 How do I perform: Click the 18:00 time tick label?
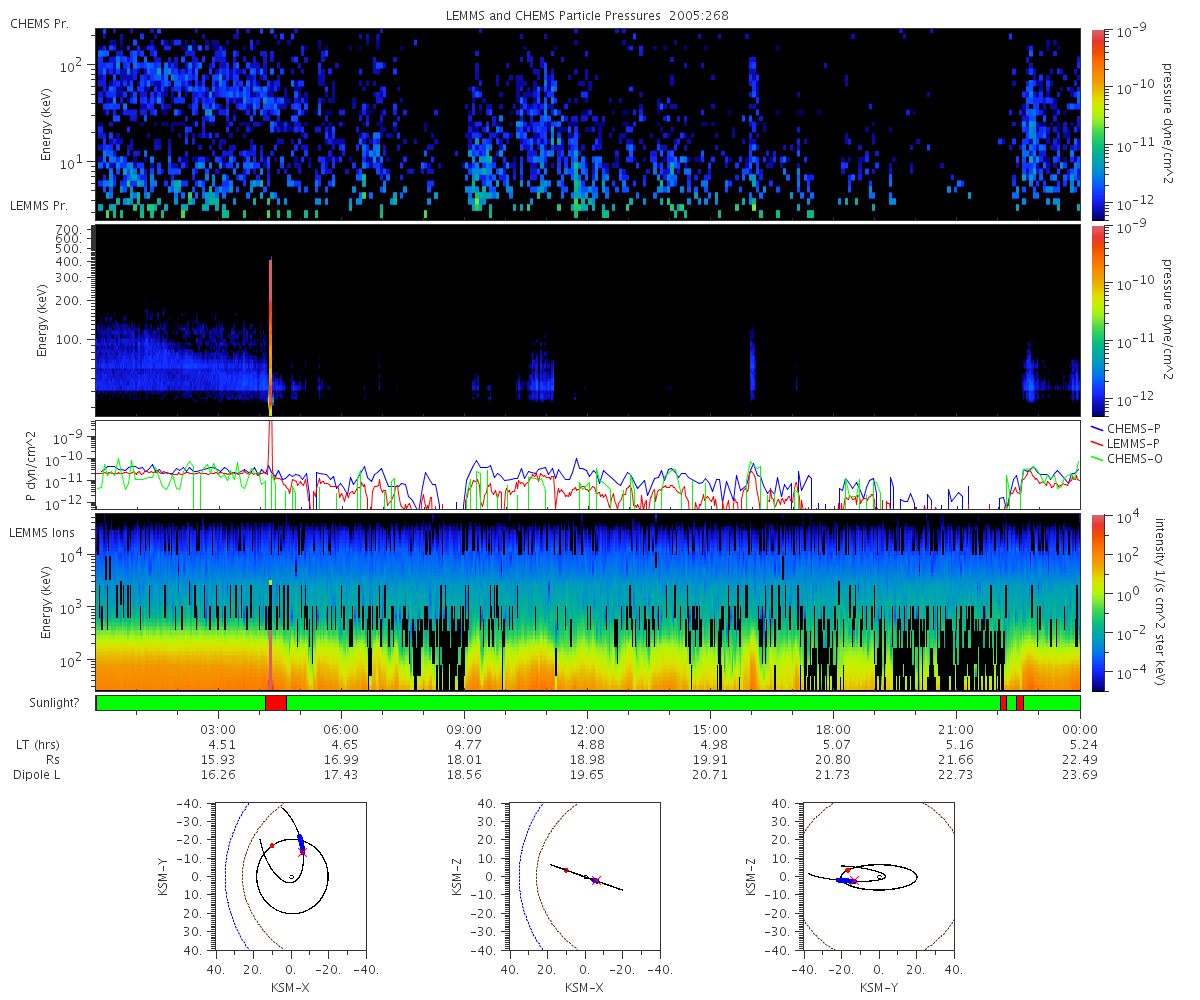pyautogui.click(x=833, y=729)
